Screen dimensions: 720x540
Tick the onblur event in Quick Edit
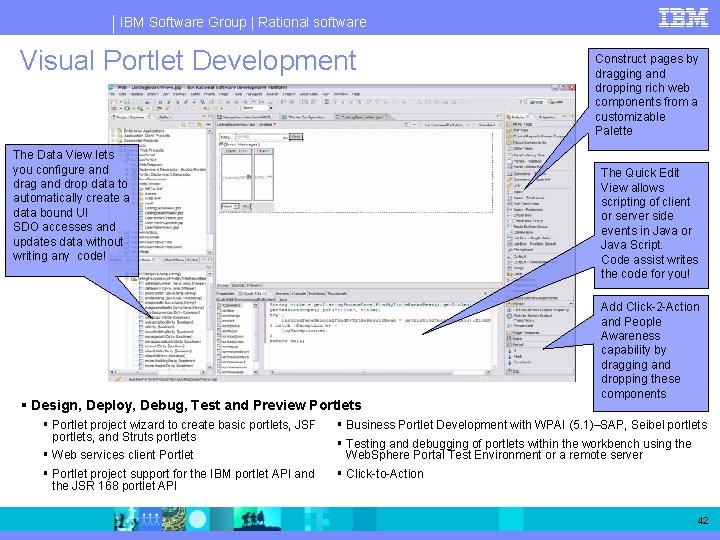click(219, 310)
